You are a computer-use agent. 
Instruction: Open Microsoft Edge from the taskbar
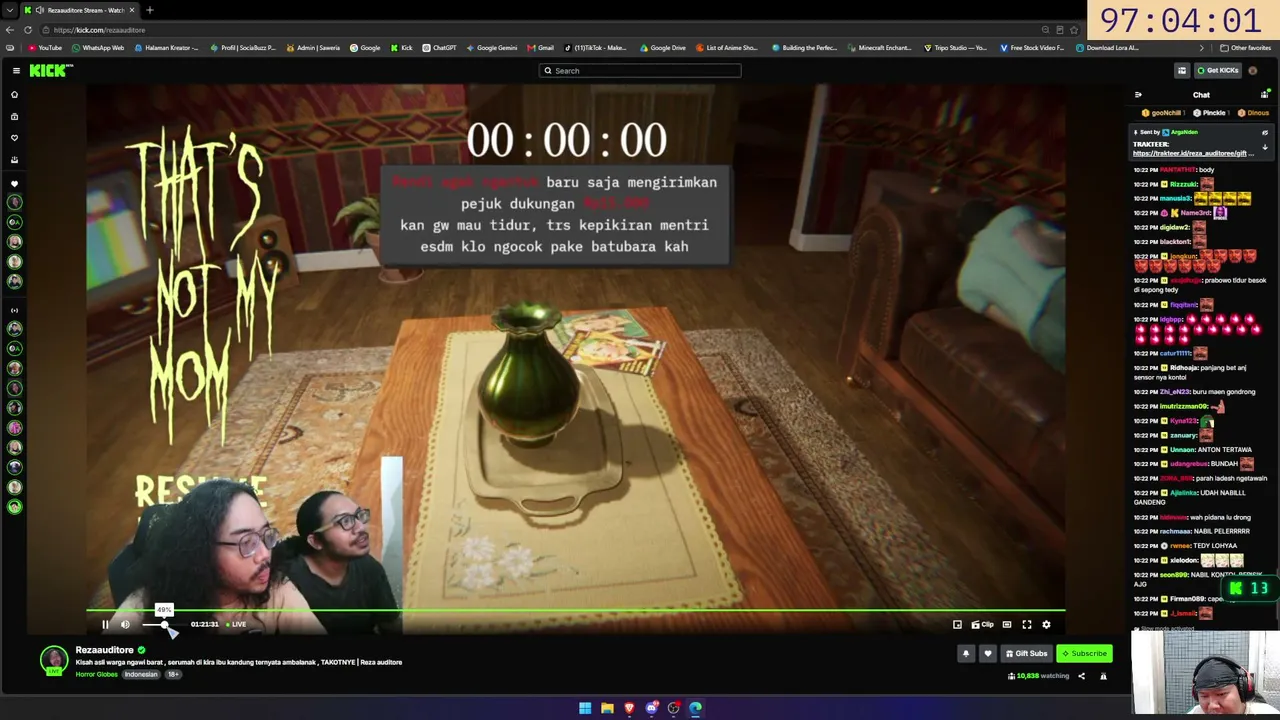pos(696,708)
